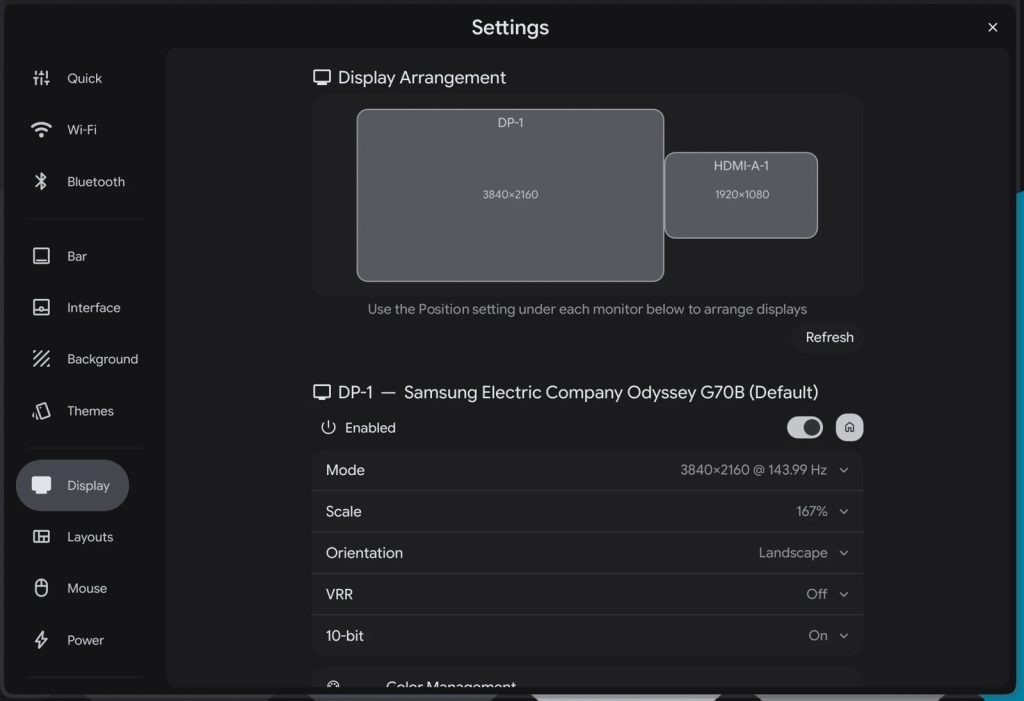1024x701 pixels.
Task: Close the Settings window
Action: tap(992, 27)
